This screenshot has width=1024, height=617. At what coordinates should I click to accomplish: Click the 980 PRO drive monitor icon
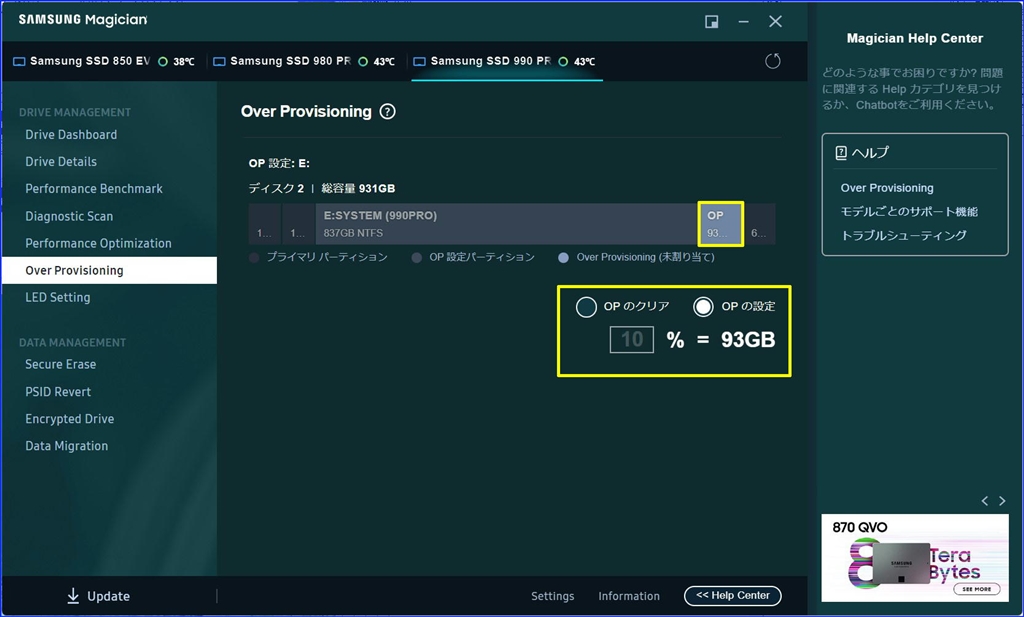pyautogui.click(x=219, y=61)
